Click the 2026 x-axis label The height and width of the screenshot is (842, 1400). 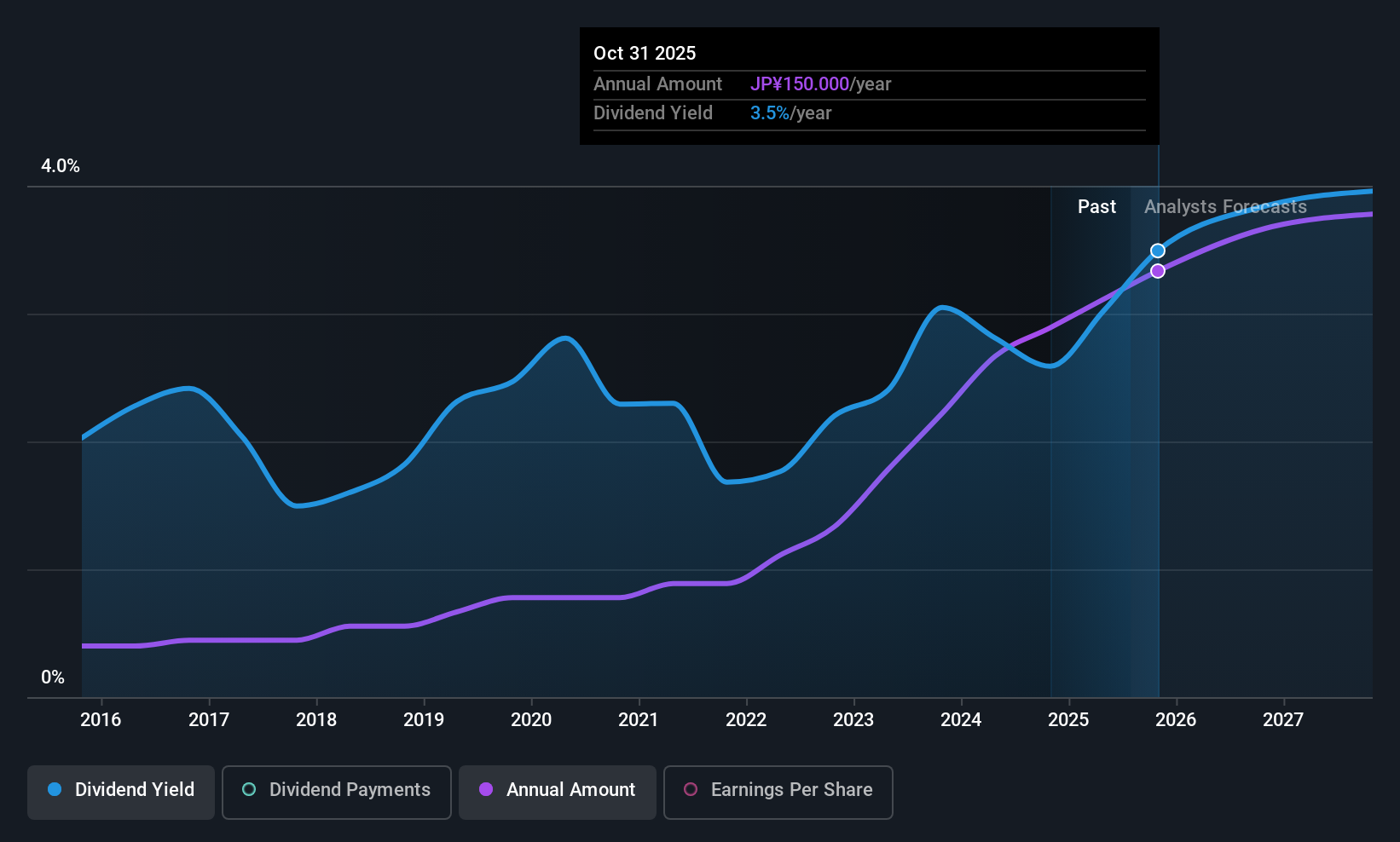pos(1176,719)
